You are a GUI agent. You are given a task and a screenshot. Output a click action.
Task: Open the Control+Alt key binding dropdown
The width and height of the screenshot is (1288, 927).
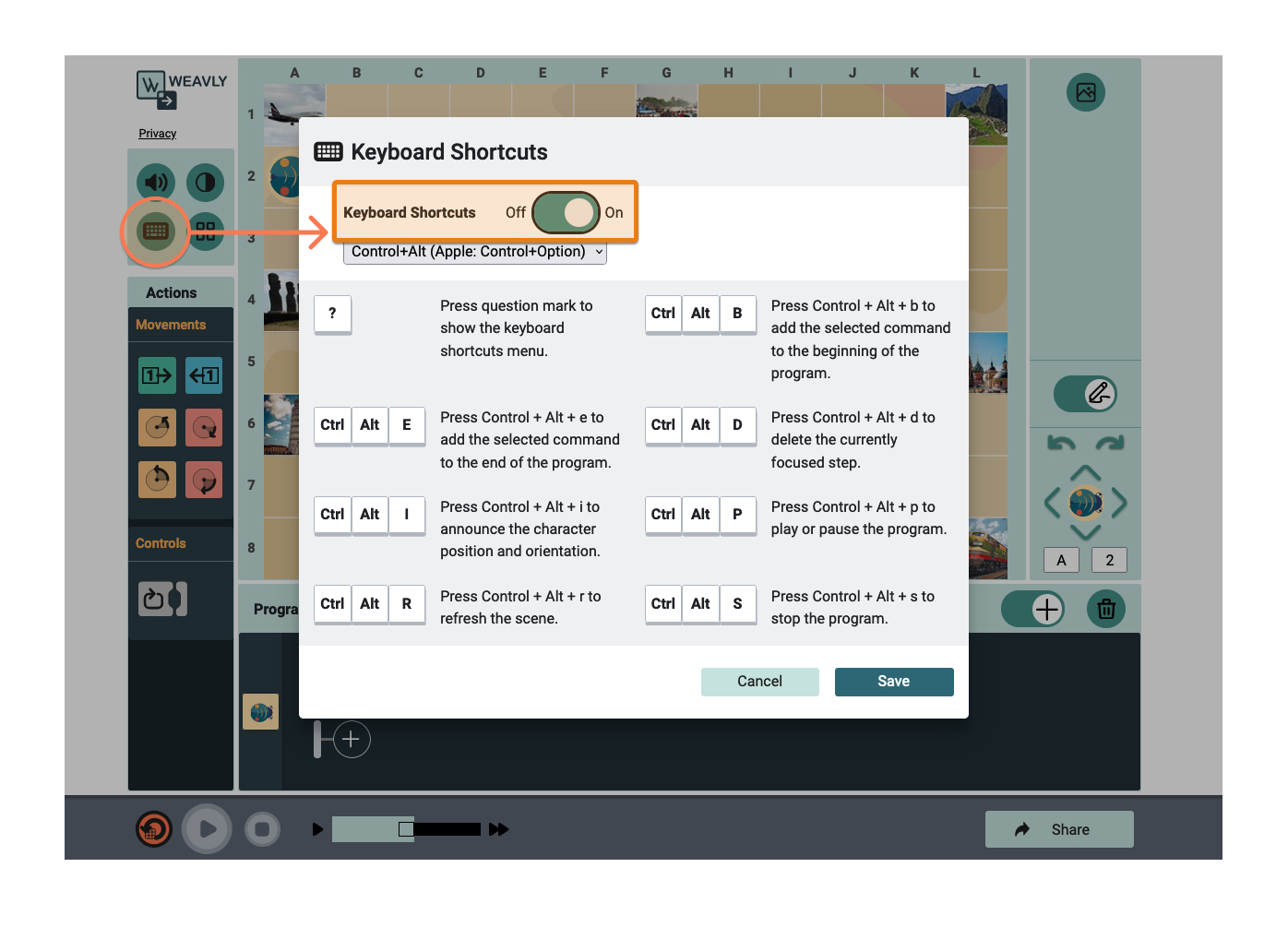pyautogui.click(x=473, y=251)
